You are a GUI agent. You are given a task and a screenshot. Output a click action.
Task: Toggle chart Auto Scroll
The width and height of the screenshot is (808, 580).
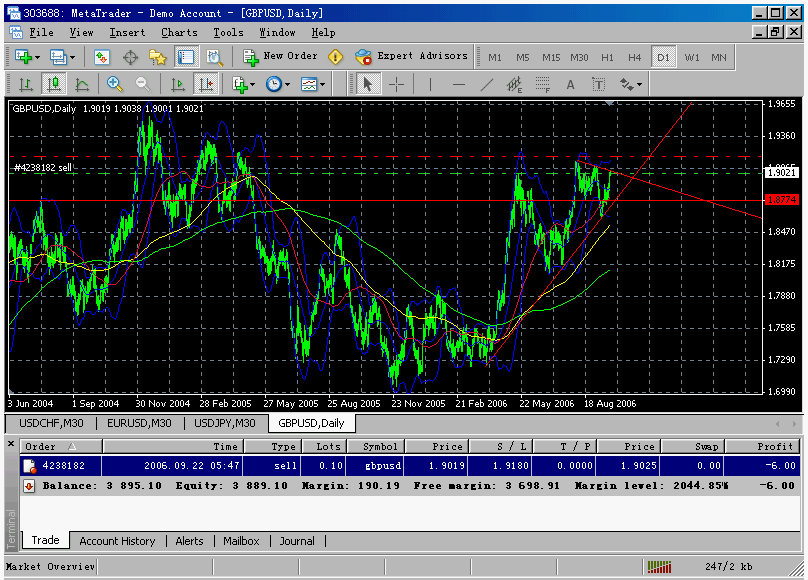[x=178, y=85]
